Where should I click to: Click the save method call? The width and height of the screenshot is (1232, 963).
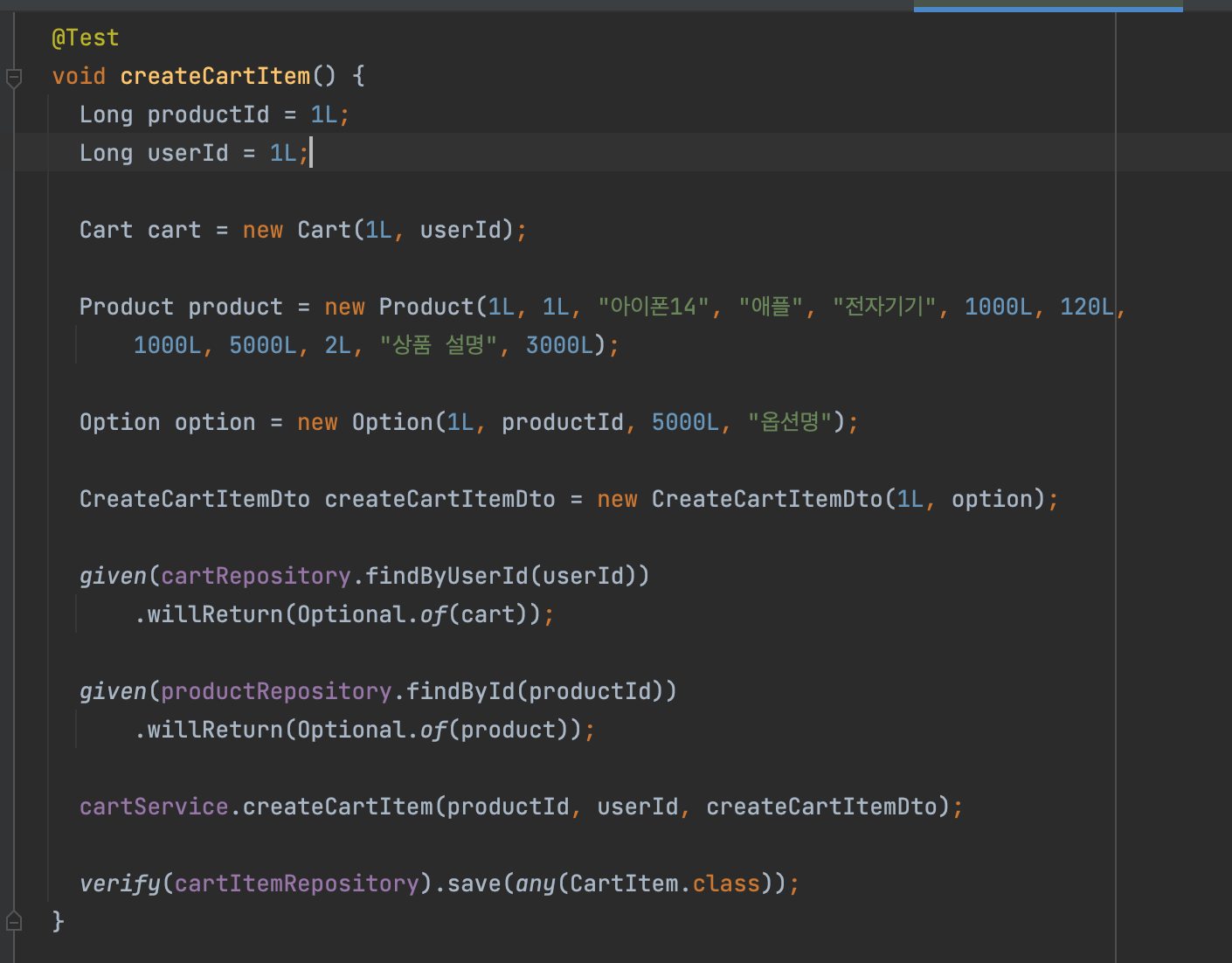[474, 883]
